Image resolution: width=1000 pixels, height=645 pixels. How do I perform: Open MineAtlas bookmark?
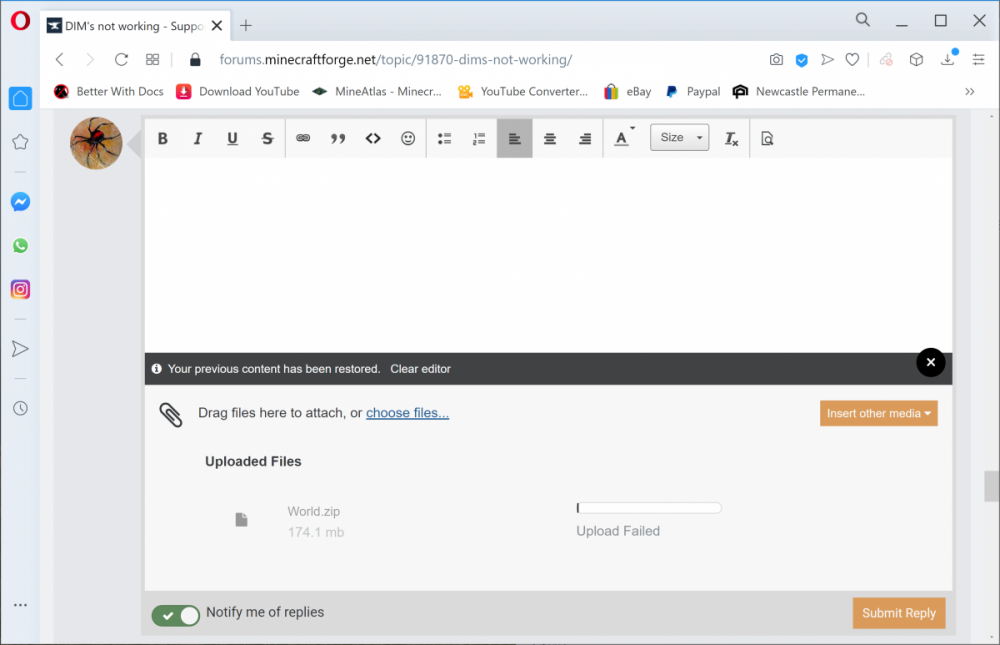click(376, 91)
